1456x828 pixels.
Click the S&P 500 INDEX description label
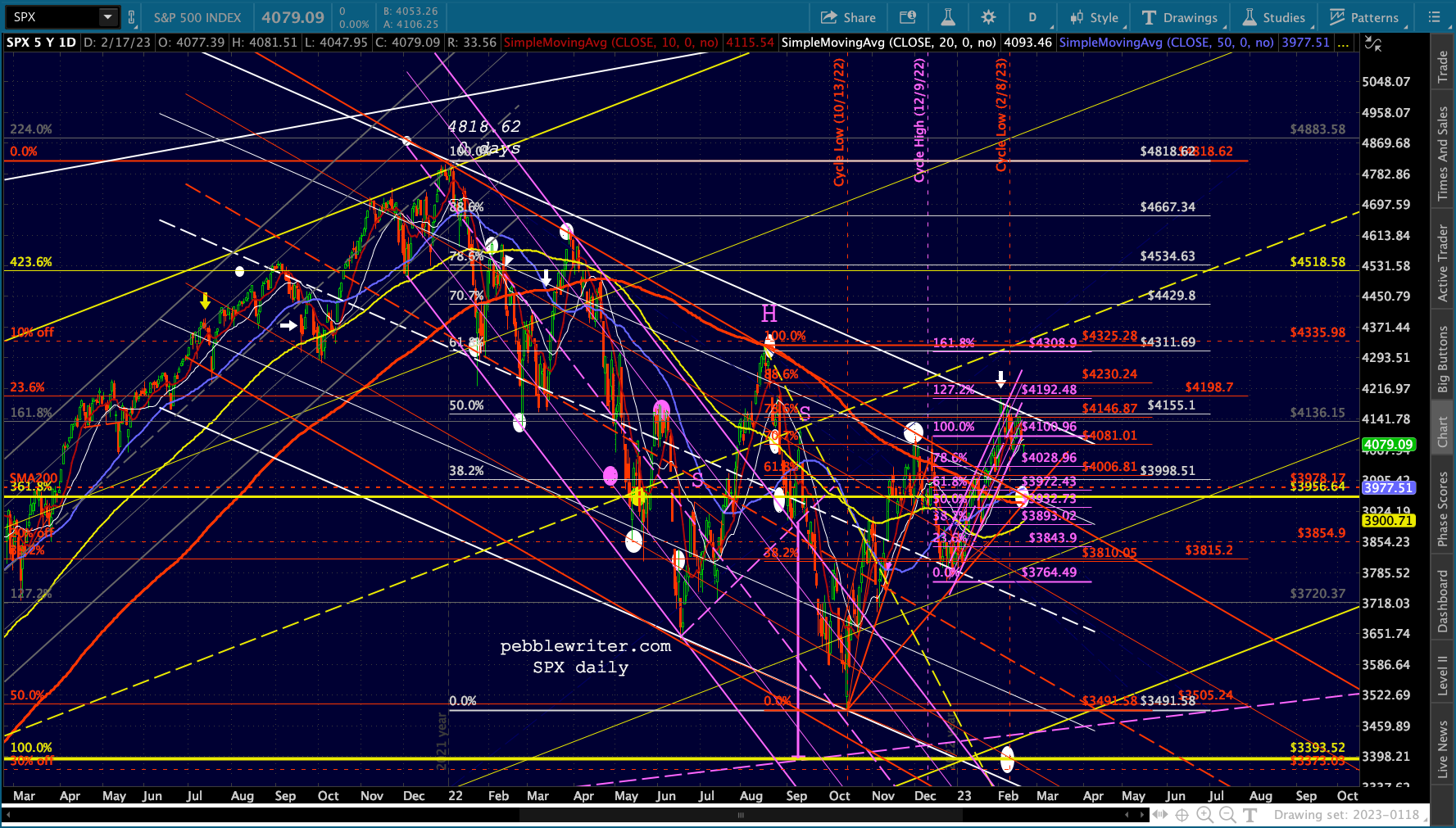(x=197, y=17)
